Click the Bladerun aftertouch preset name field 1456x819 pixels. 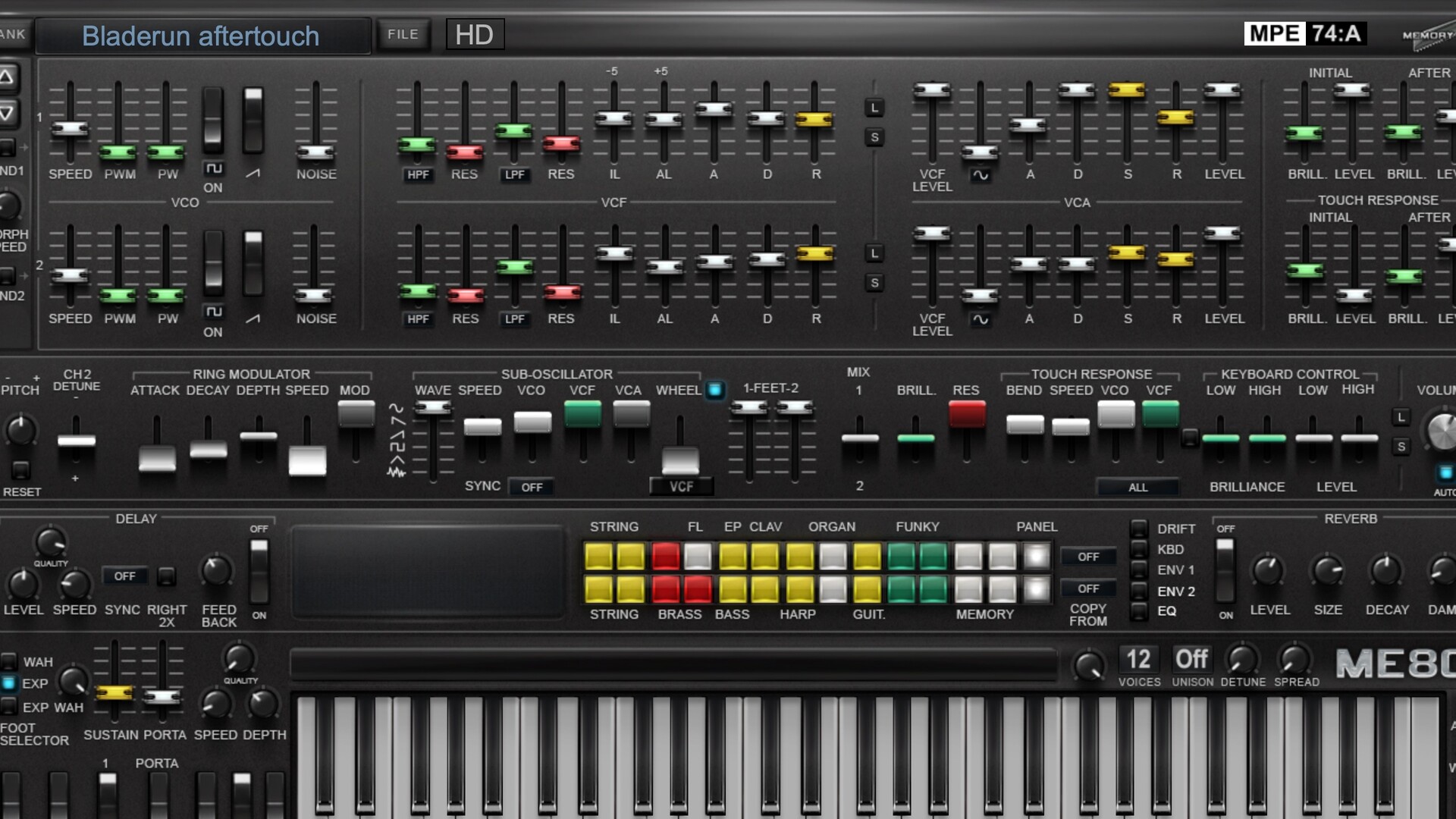pyautogui.click(x=201, y=36)
